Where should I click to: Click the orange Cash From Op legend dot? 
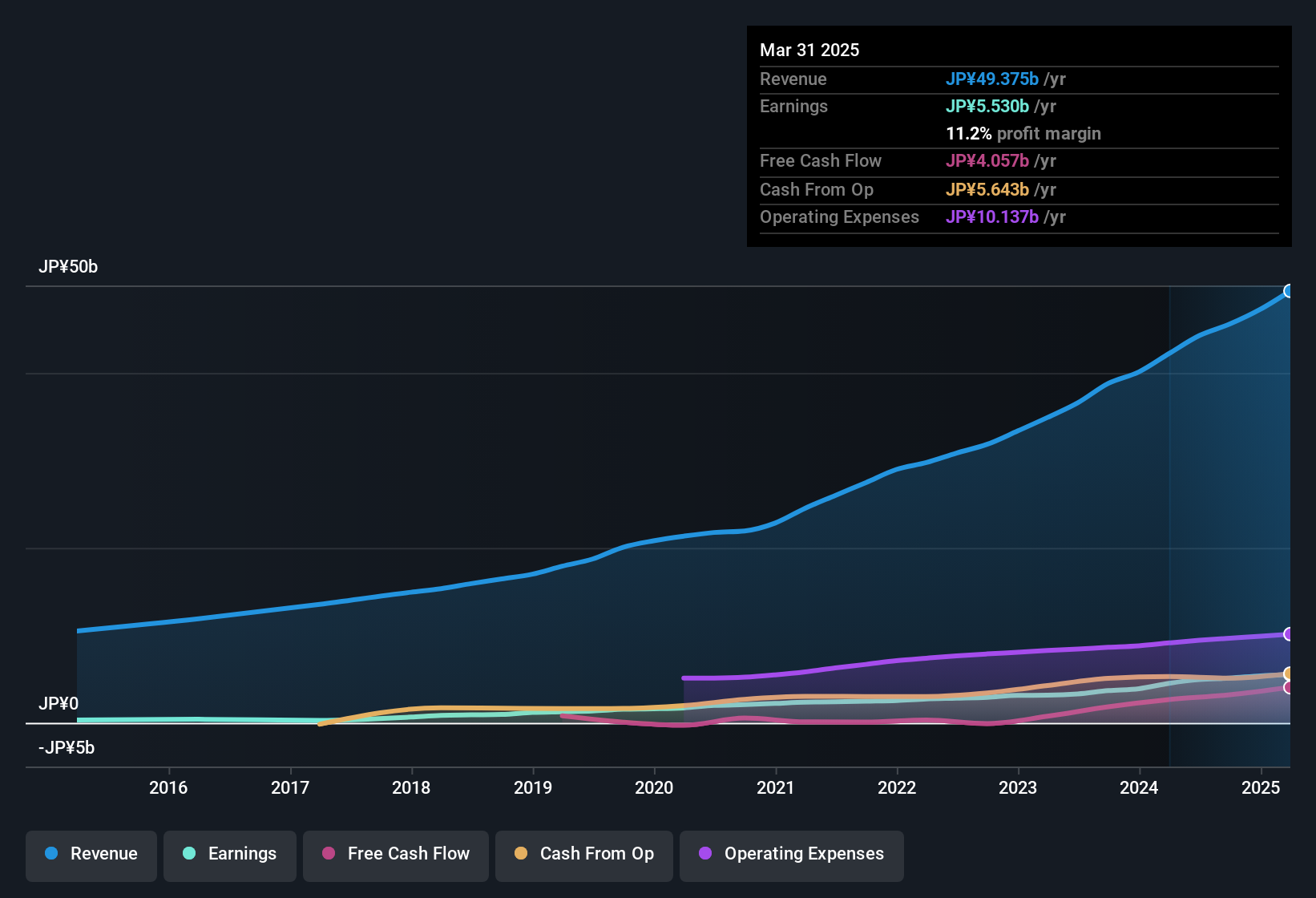pyautogui.click(x=520, y=854)
